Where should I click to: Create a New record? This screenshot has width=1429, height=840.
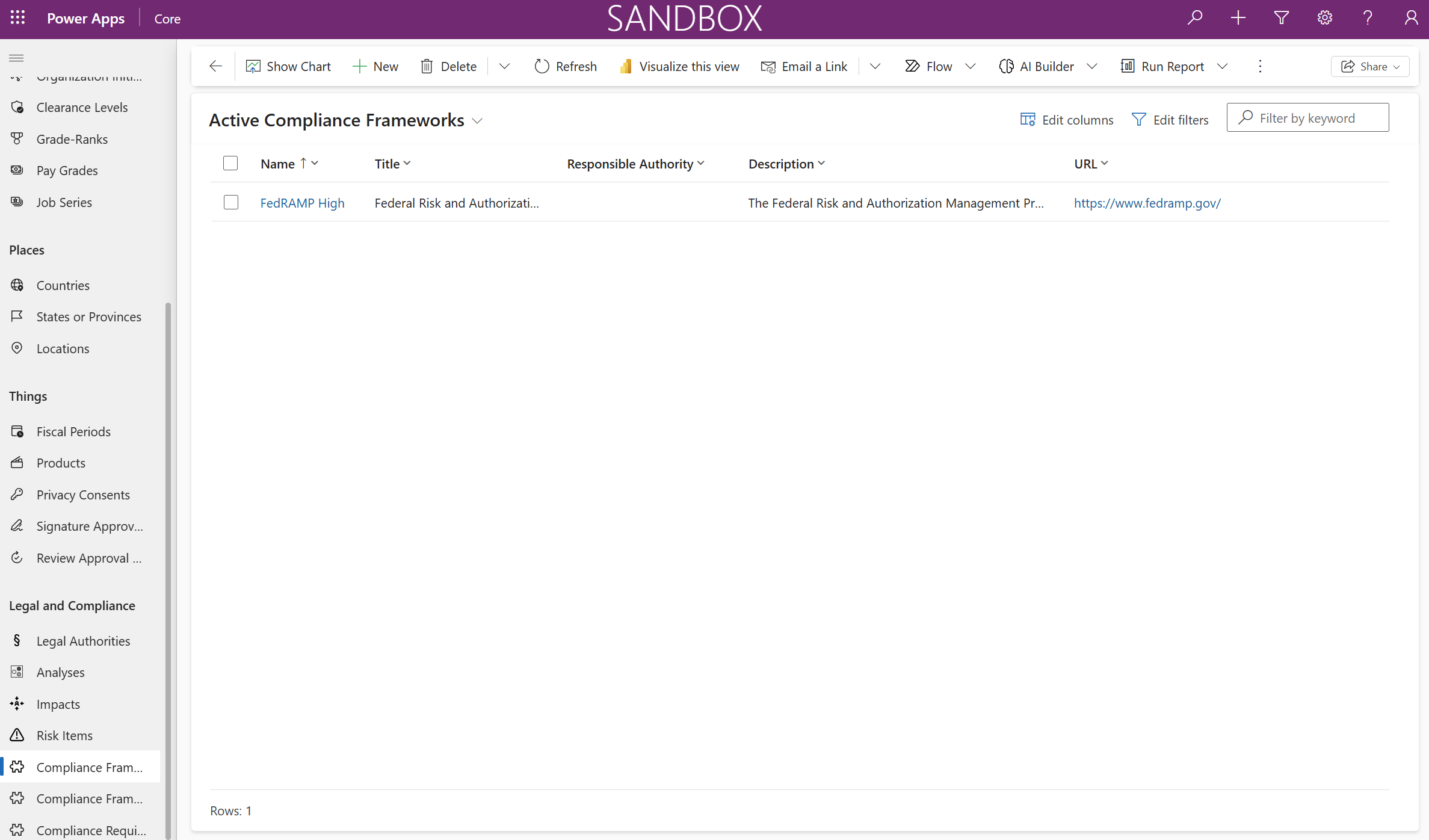point(375,66)
